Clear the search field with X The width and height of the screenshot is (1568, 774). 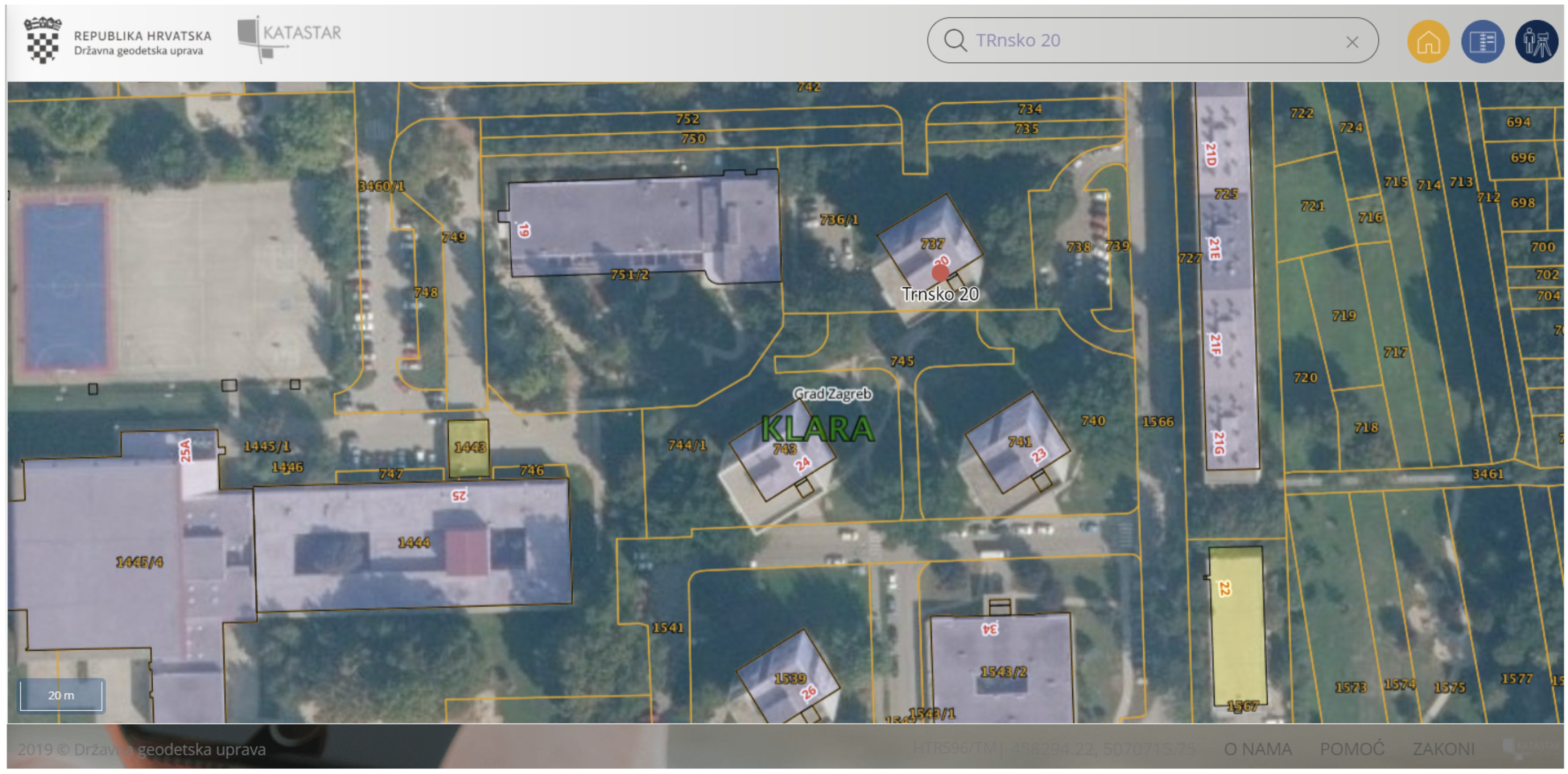tap(1352, 42)
